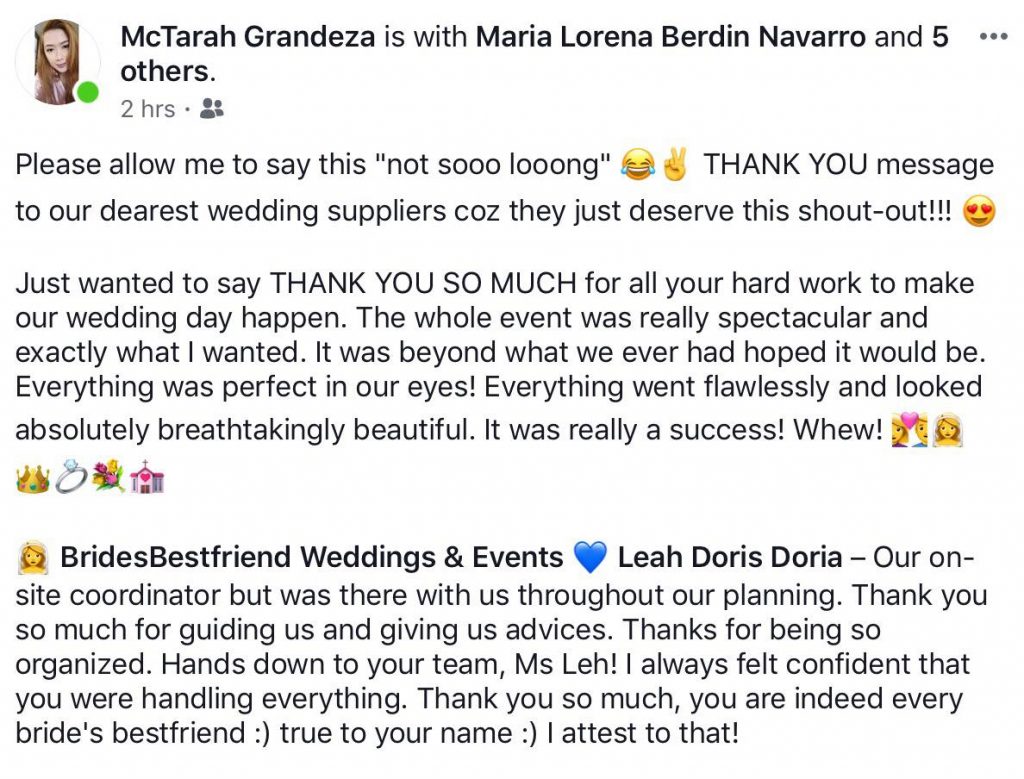Image resolution: width=1024 pixels, height=779 pixels.
Task: Click the crown emoji
Action: coord(32,480)
